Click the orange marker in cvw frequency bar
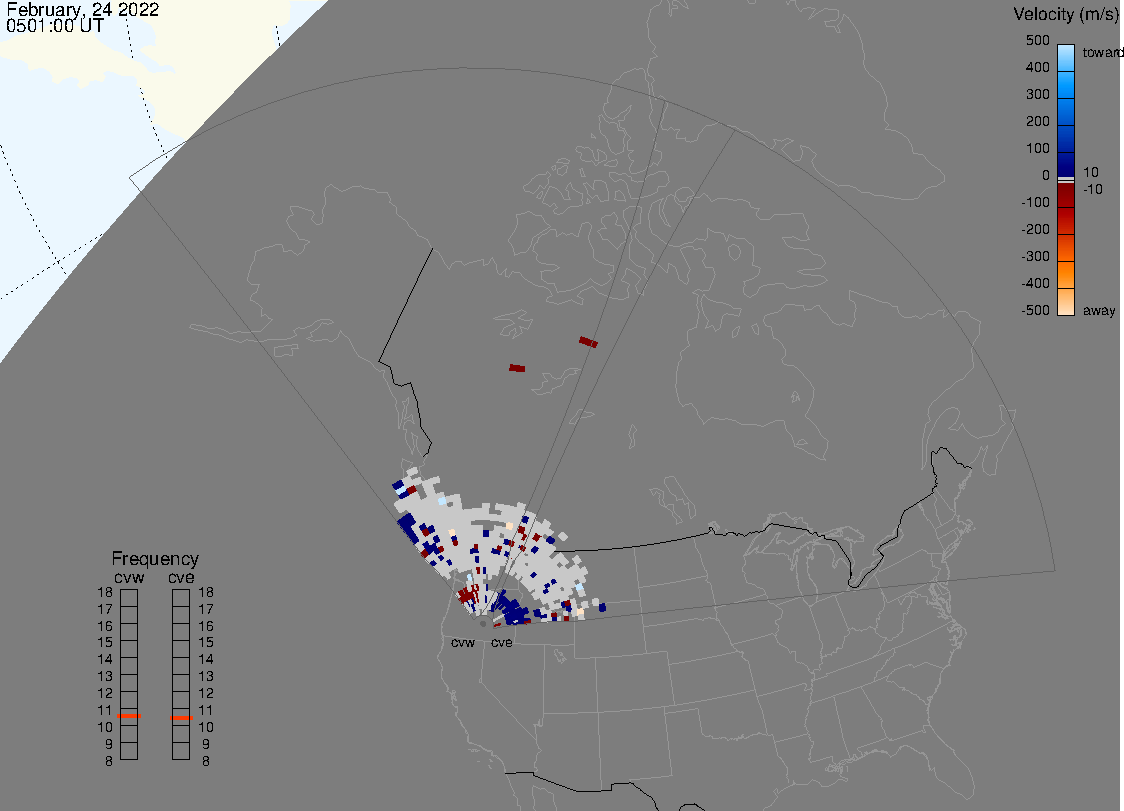This screenshot has width=1124, height=811. [129, 716]
